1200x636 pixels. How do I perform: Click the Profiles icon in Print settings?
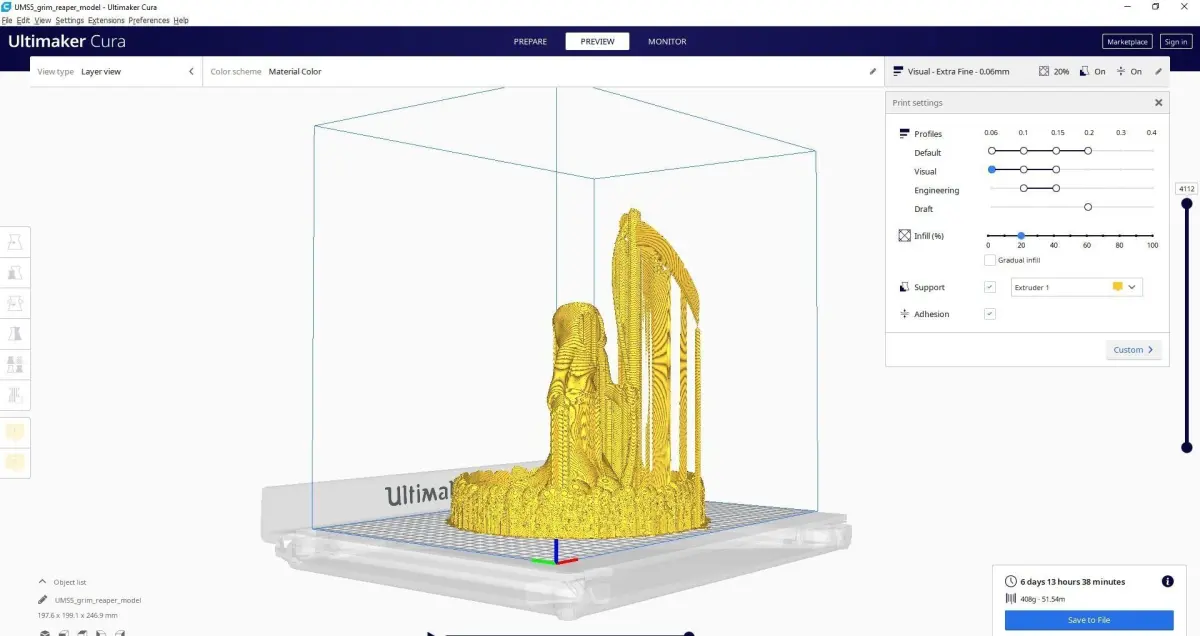point(904,134)
